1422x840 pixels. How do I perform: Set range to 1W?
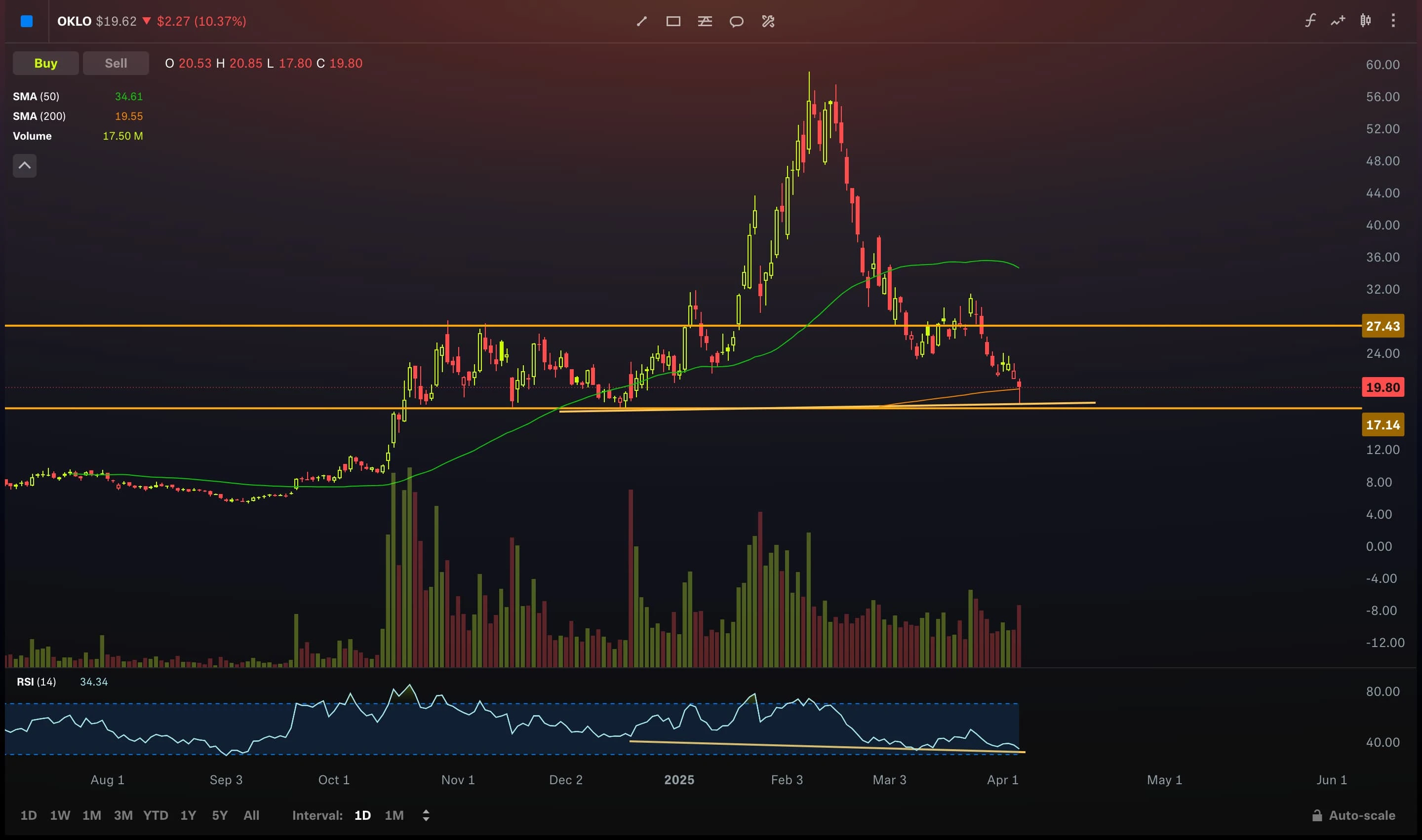[60, 815]
